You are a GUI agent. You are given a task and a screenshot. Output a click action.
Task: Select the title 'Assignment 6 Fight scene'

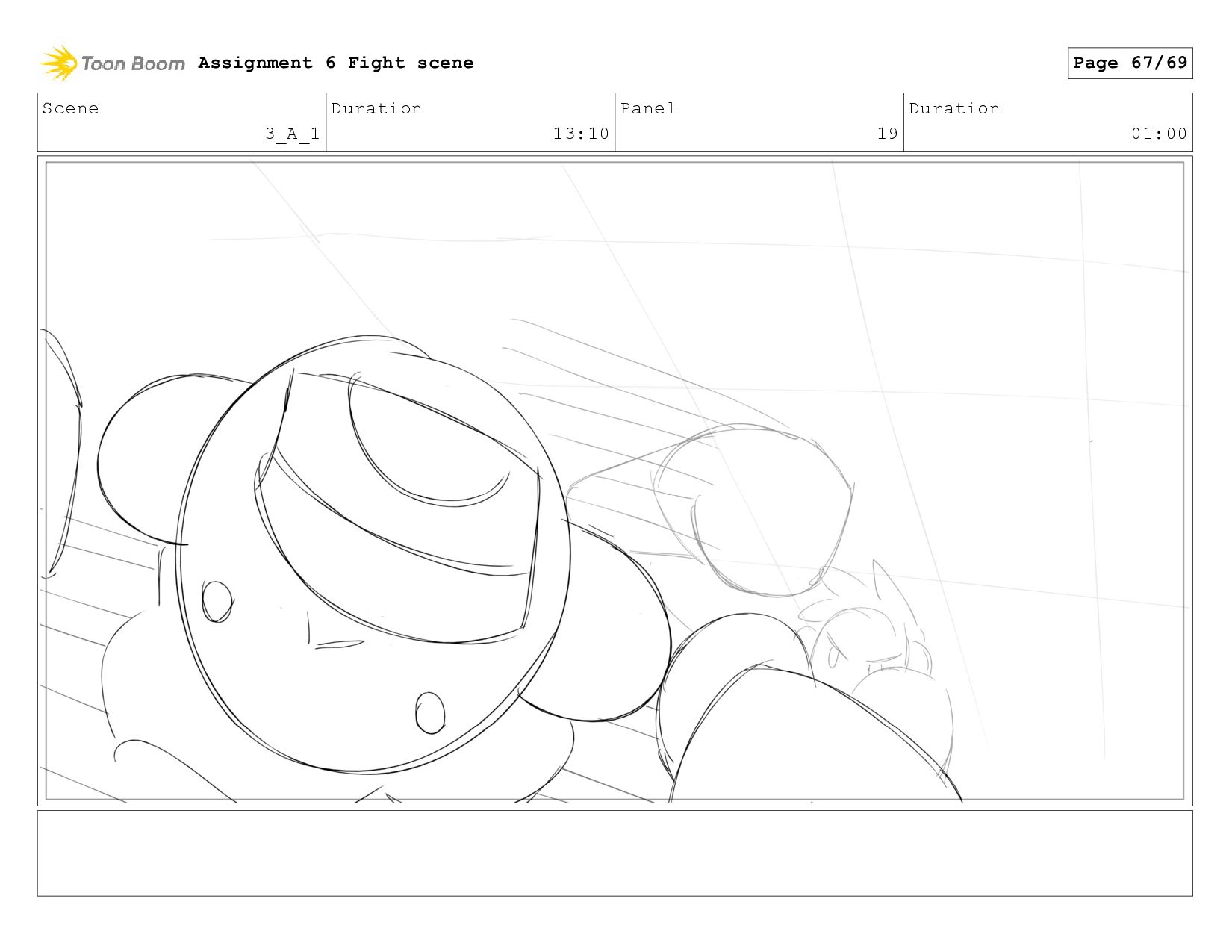pos(336,63)
